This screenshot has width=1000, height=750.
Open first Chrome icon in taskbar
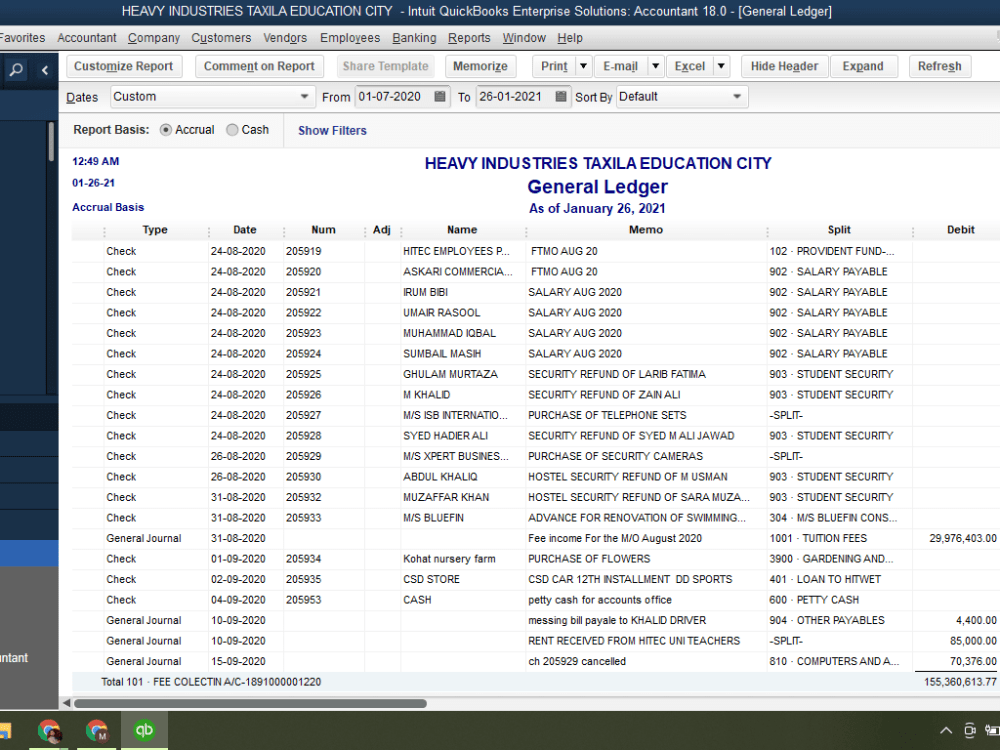point(49,731)
